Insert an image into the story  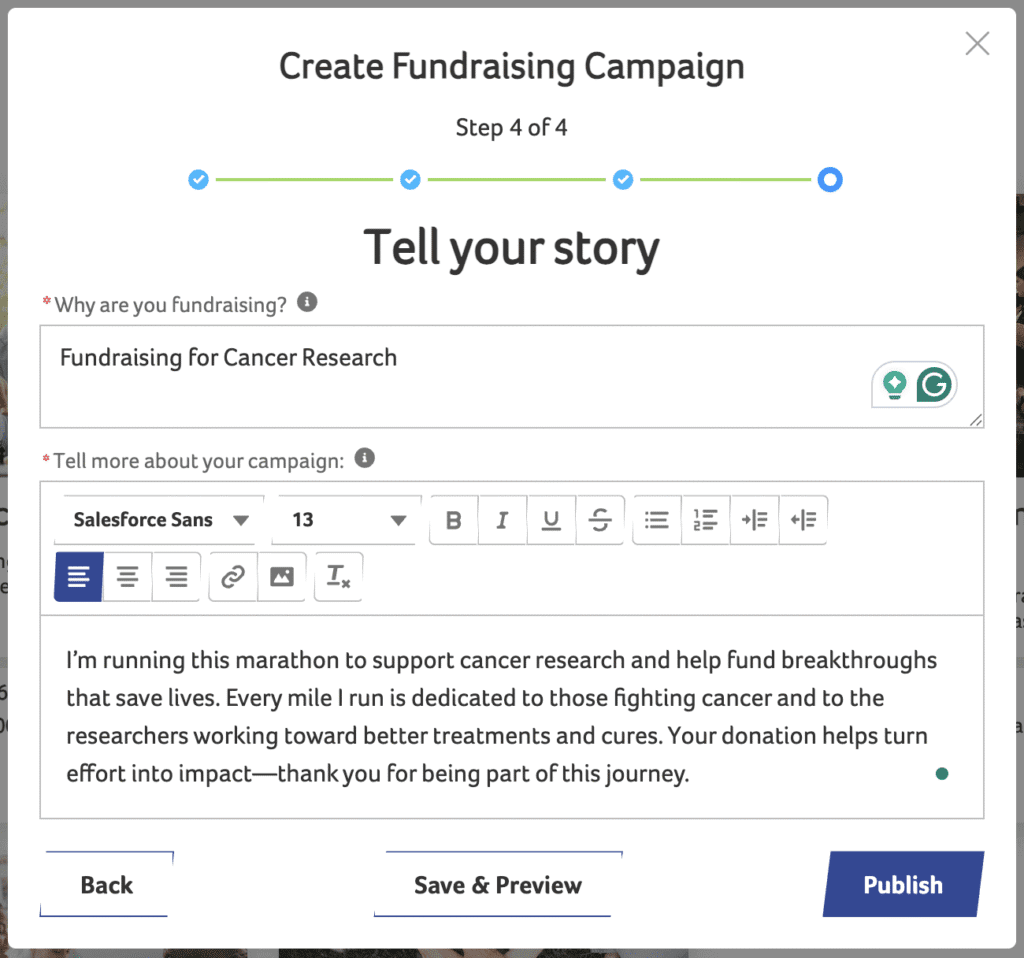[x=282, y=577]
